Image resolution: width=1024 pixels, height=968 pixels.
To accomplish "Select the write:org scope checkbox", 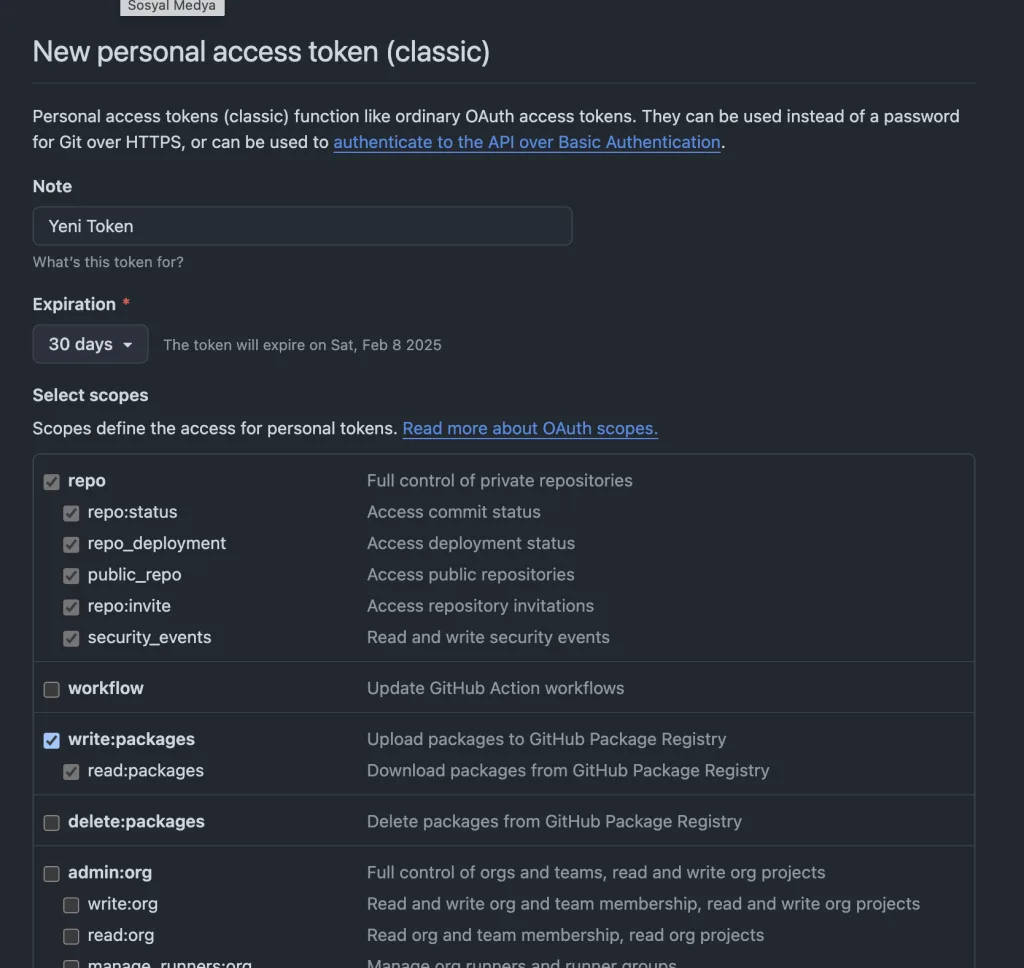I will pos(71,905).
